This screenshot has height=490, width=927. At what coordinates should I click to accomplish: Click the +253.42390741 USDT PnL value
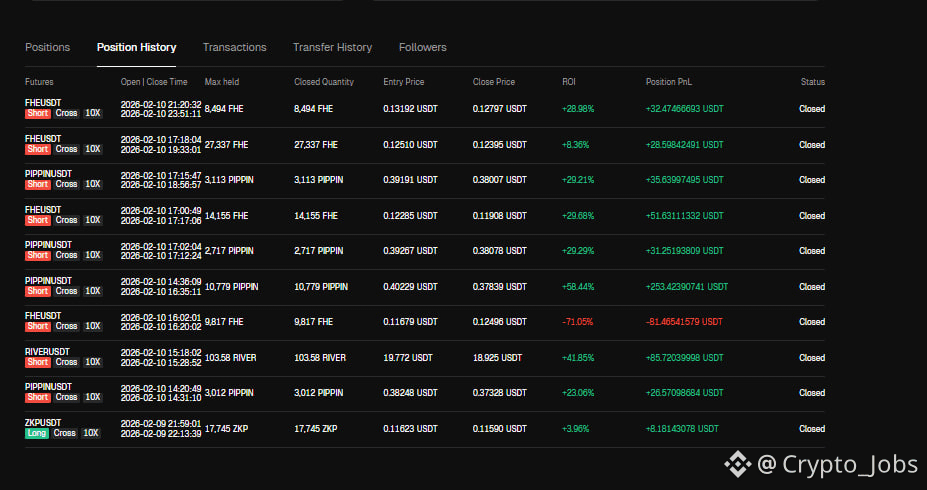687,286
